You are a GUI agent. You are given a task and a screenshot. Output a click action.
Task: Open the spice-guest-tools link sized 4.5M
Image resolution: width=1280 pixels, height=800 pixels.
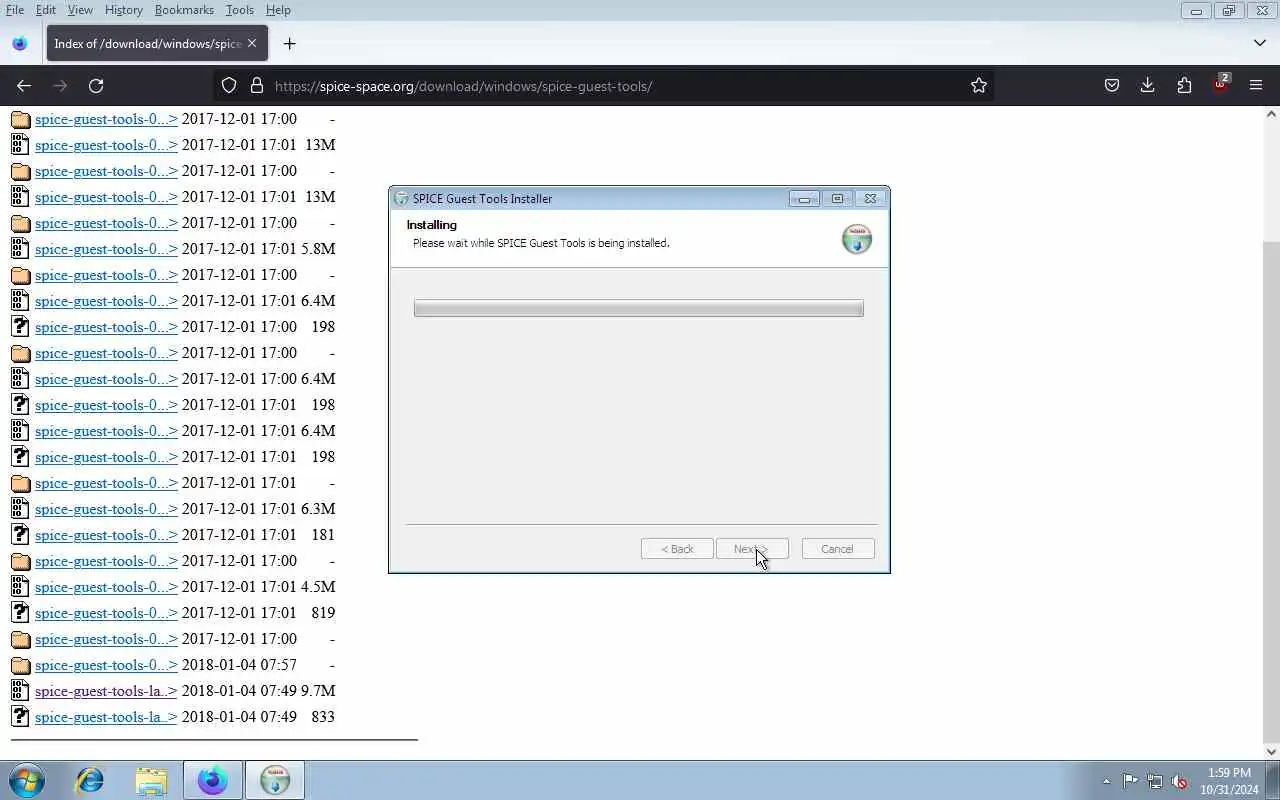coord(106,587)
